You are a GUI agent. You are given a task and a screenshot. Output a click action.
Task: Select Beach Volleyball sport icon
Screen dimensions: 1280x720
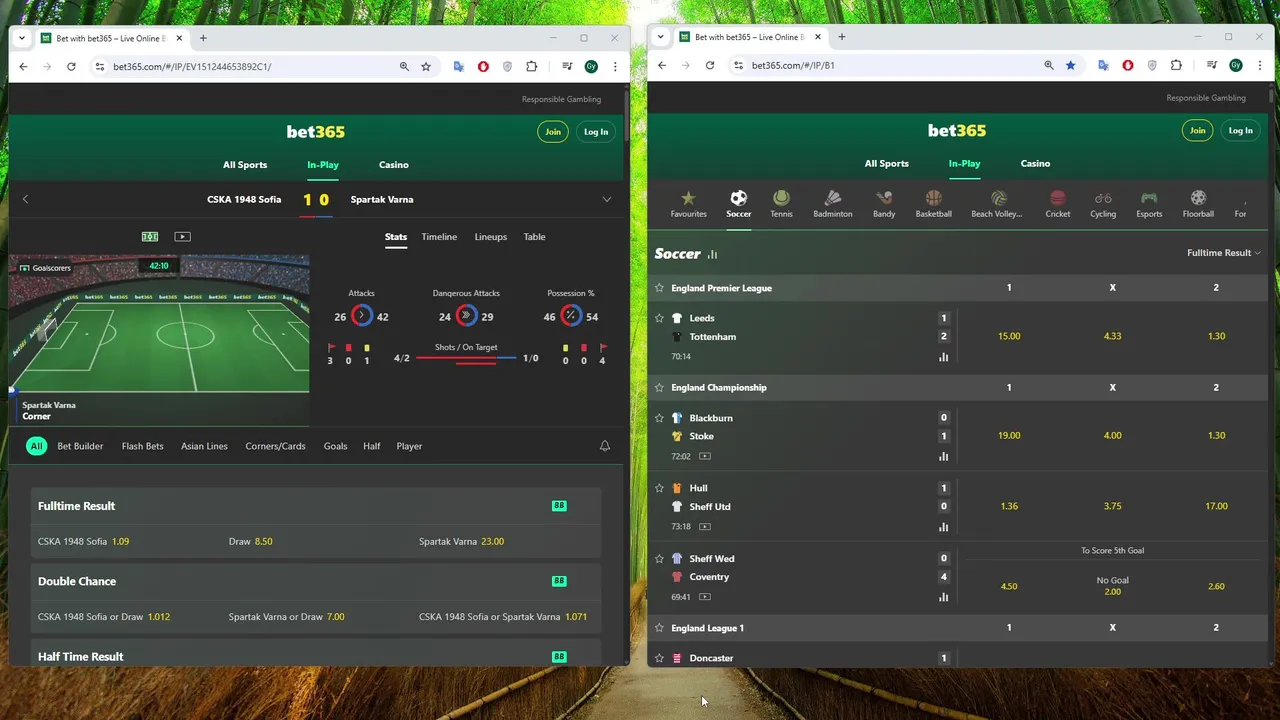[x=998, y=198]
